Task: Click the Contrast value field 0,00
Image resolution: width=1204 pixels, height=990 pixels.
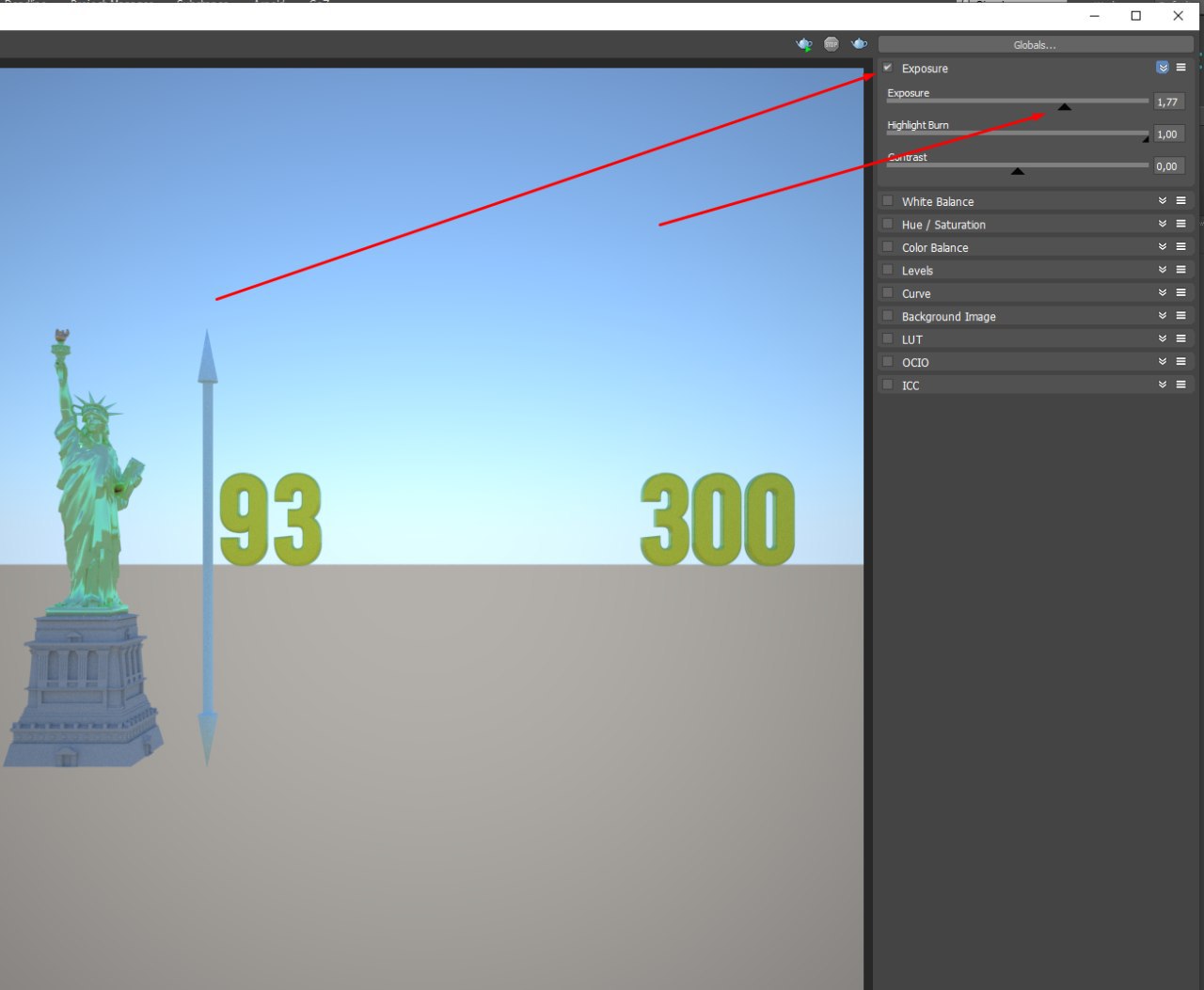Action: coord(1169,165)
